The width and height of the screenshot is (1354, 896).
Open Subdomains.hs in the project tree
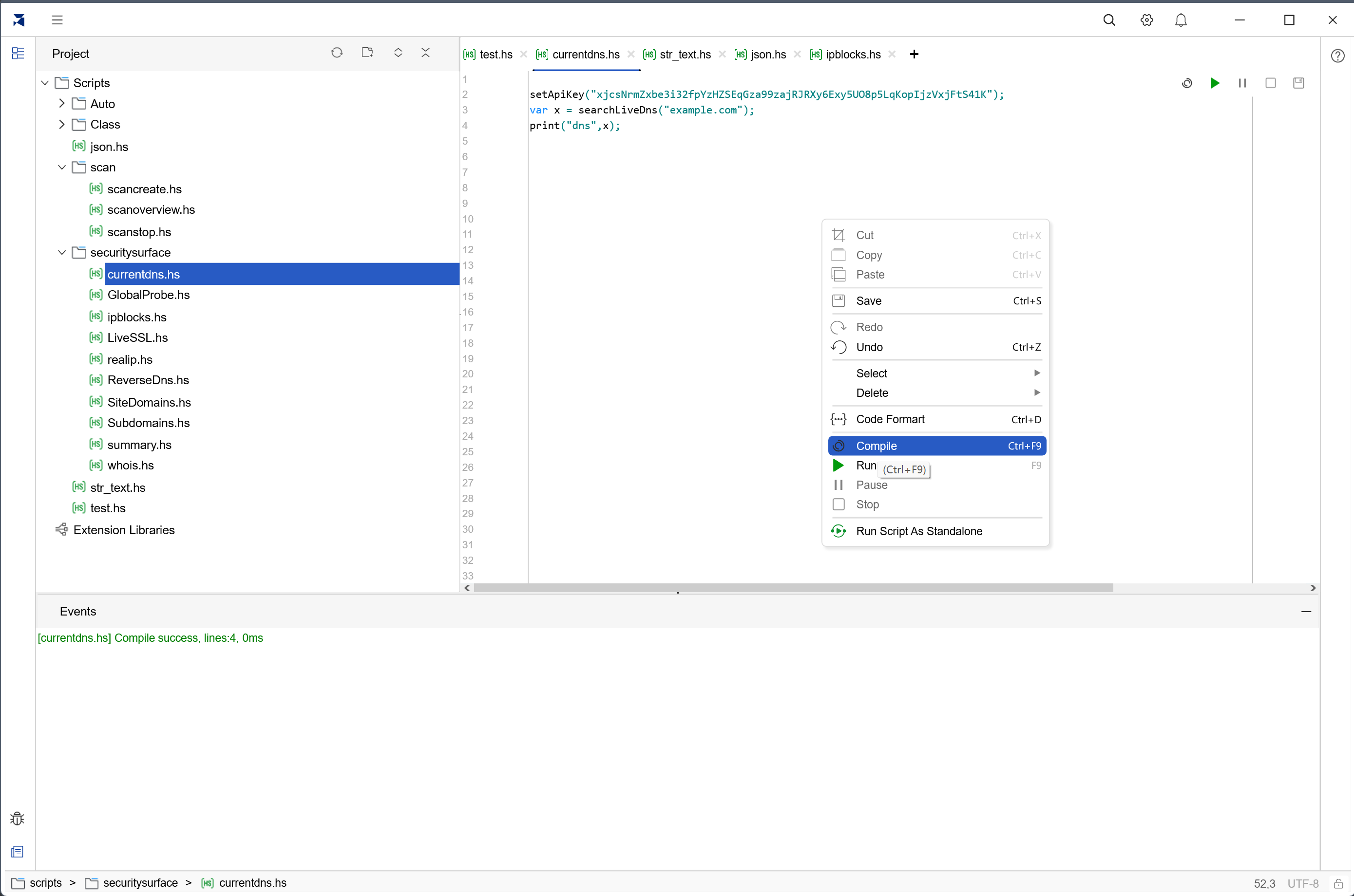coord(149,423)
